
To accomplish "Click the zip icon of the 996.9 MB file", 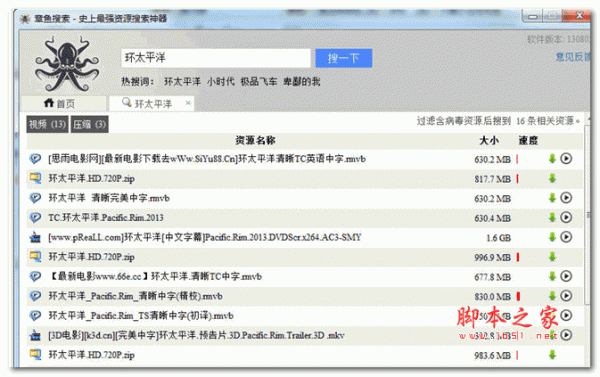I will click(x=35, y=257).
